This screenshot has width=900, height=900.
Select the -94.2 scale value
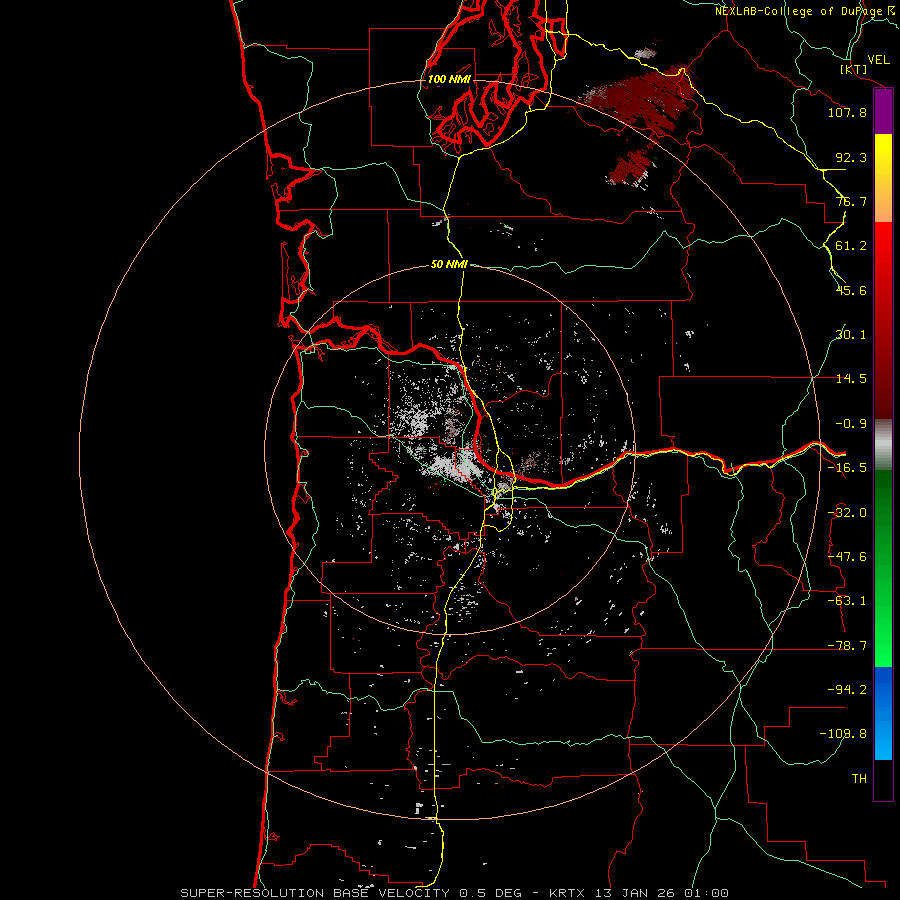tap(847, 690)
